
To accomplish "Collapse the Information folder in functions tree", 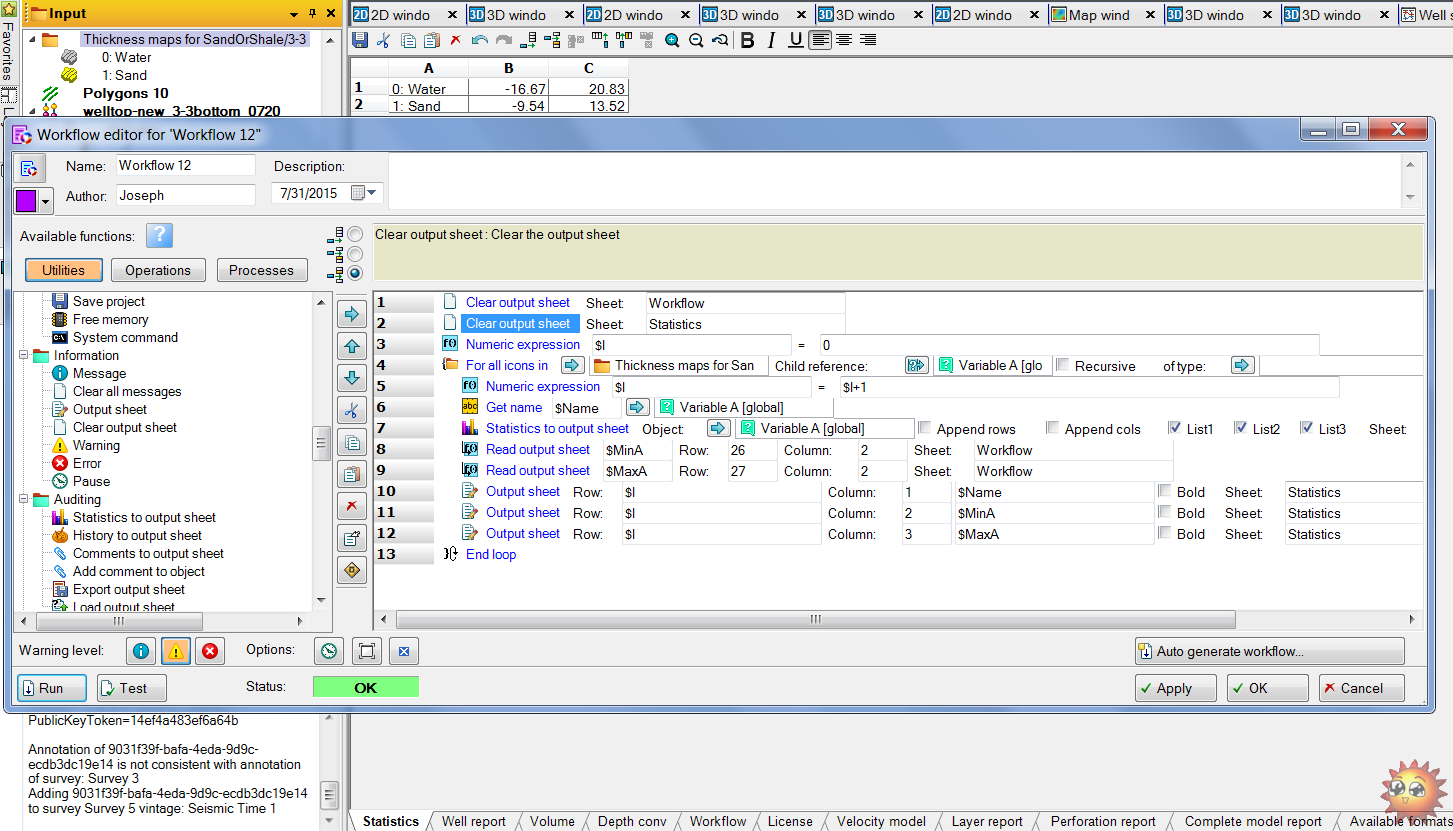I will (23, 355).
